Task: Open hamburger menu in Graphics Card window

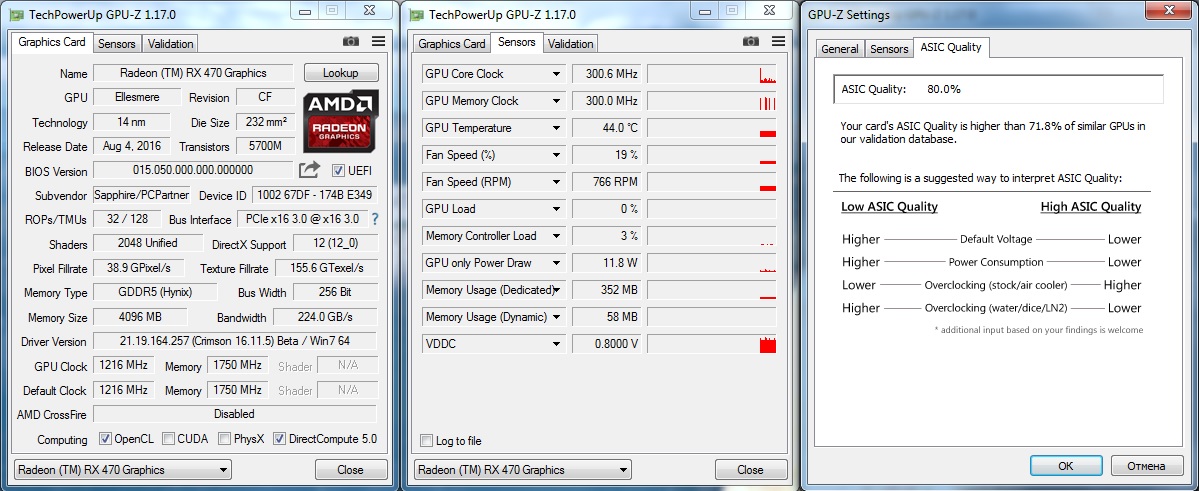Action: coord(379,42)
